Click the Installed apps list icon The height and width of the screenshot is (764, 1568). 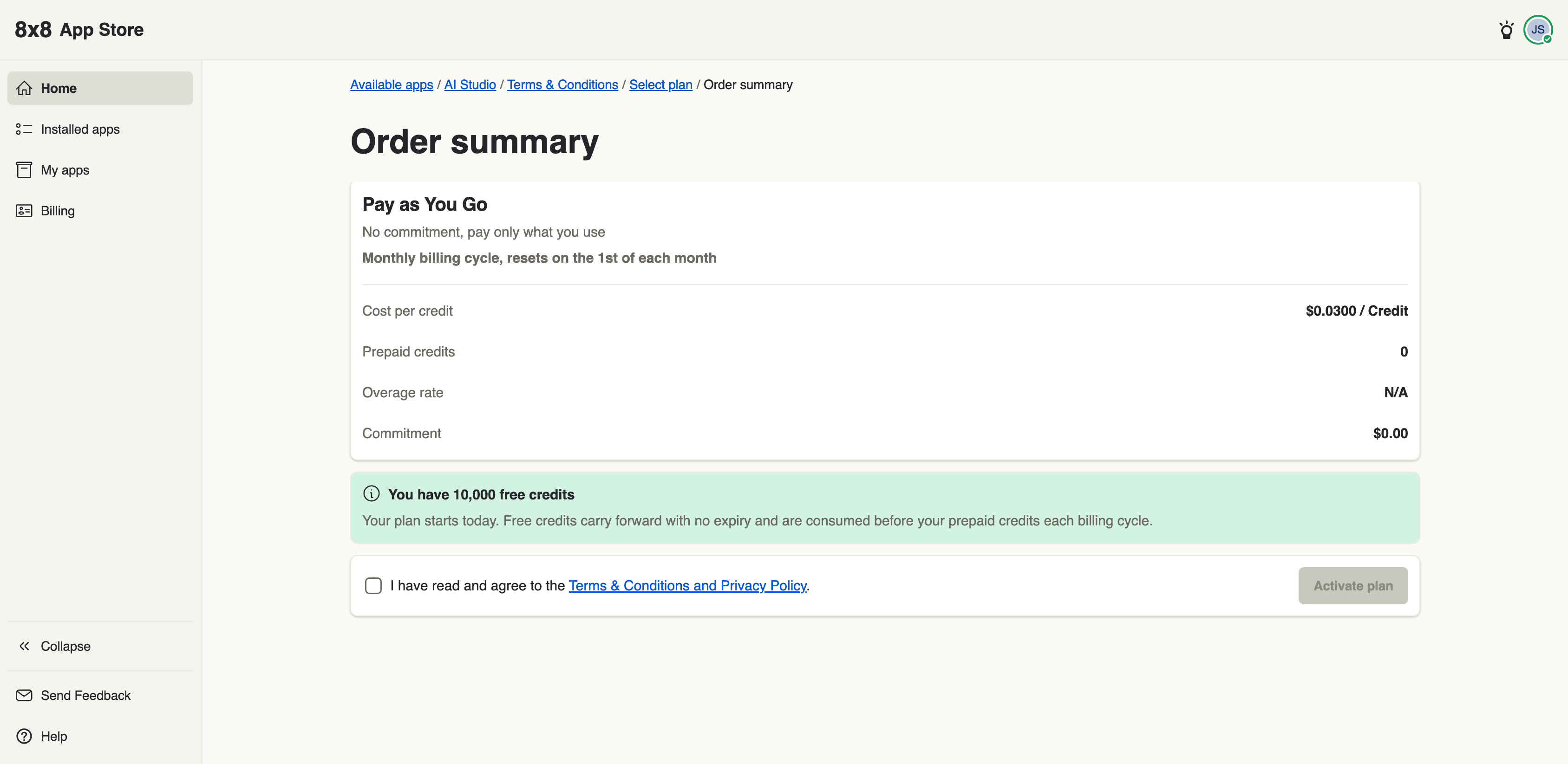(x=24, y=129)
